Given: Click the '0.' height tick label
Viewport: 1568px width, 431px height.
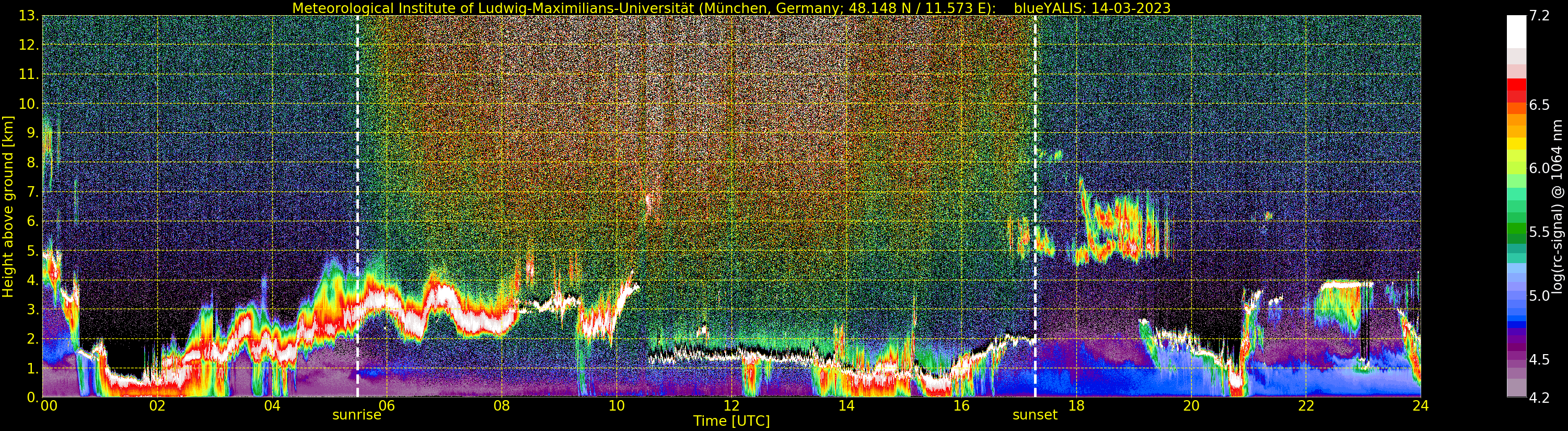Looking at the screenshot, I should [x=32, y=398].
